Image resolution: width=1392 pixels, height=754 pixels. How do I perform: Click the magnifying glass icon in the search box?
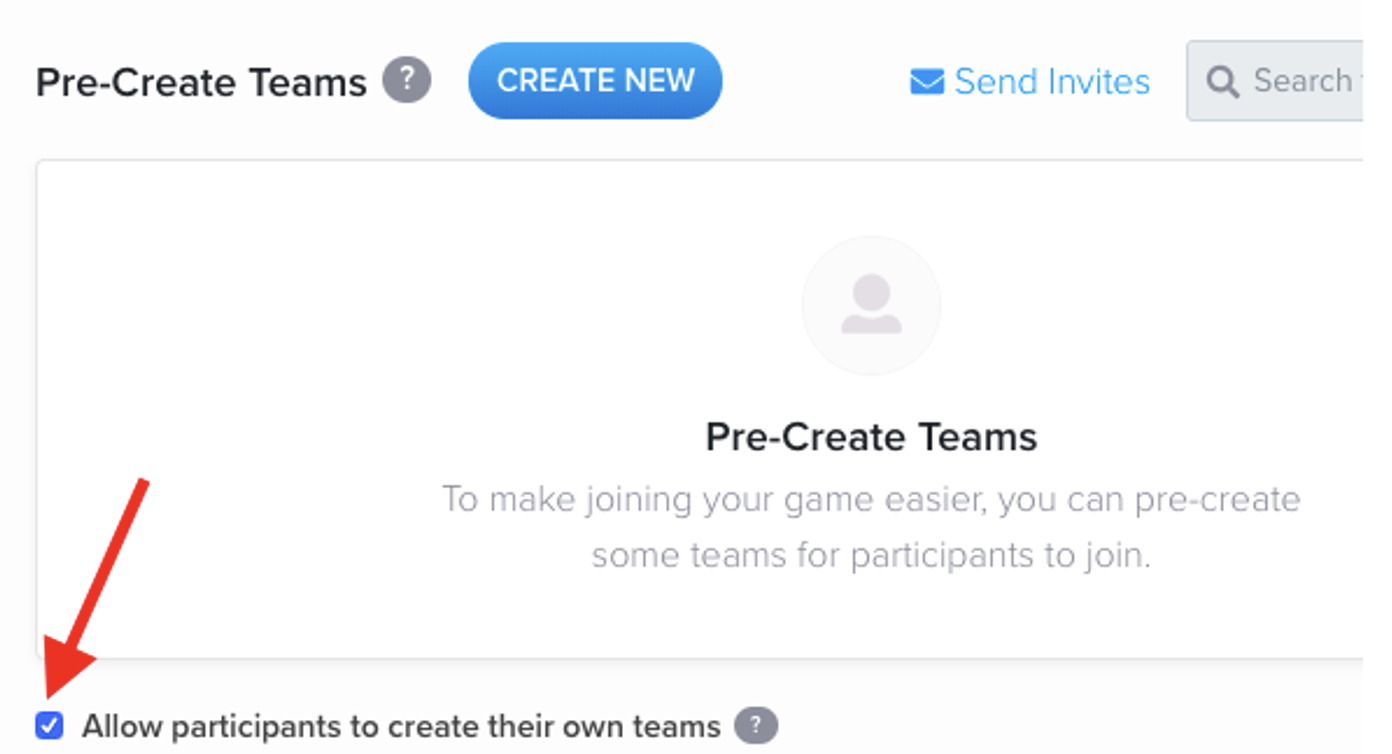click(1222, 82)
